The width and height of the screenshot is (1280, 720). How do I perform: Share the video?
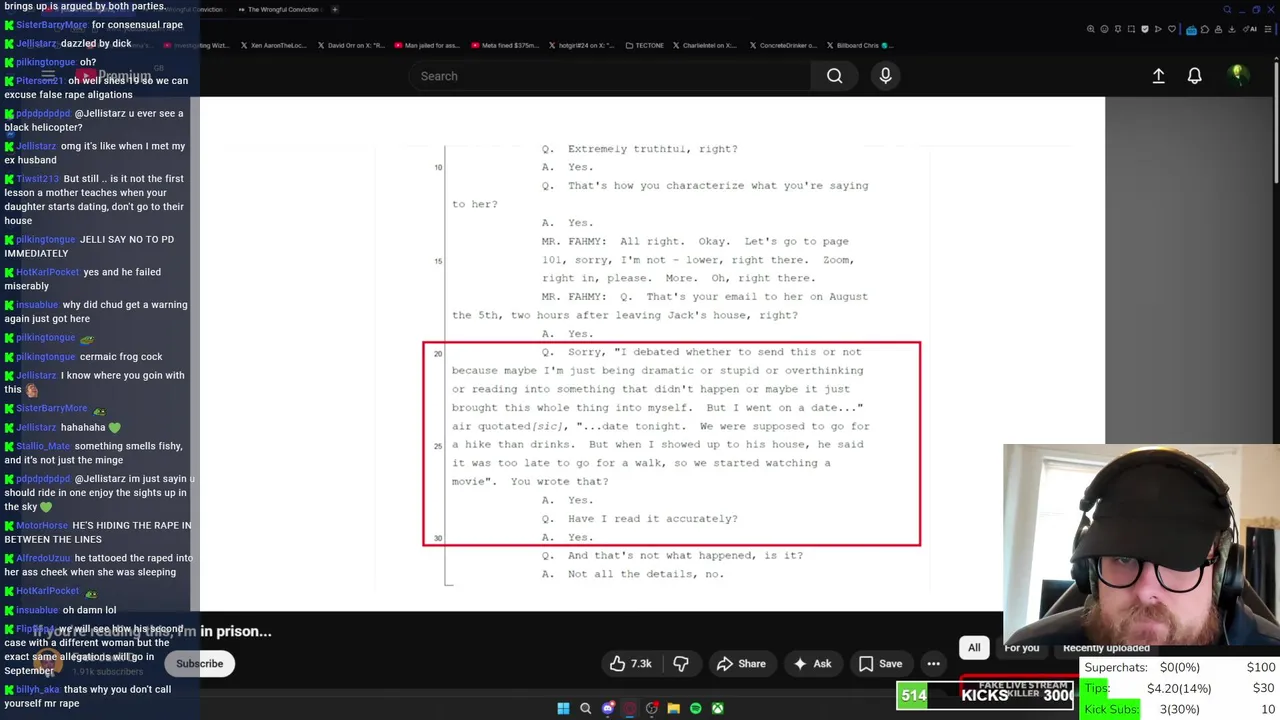point(741,664)
